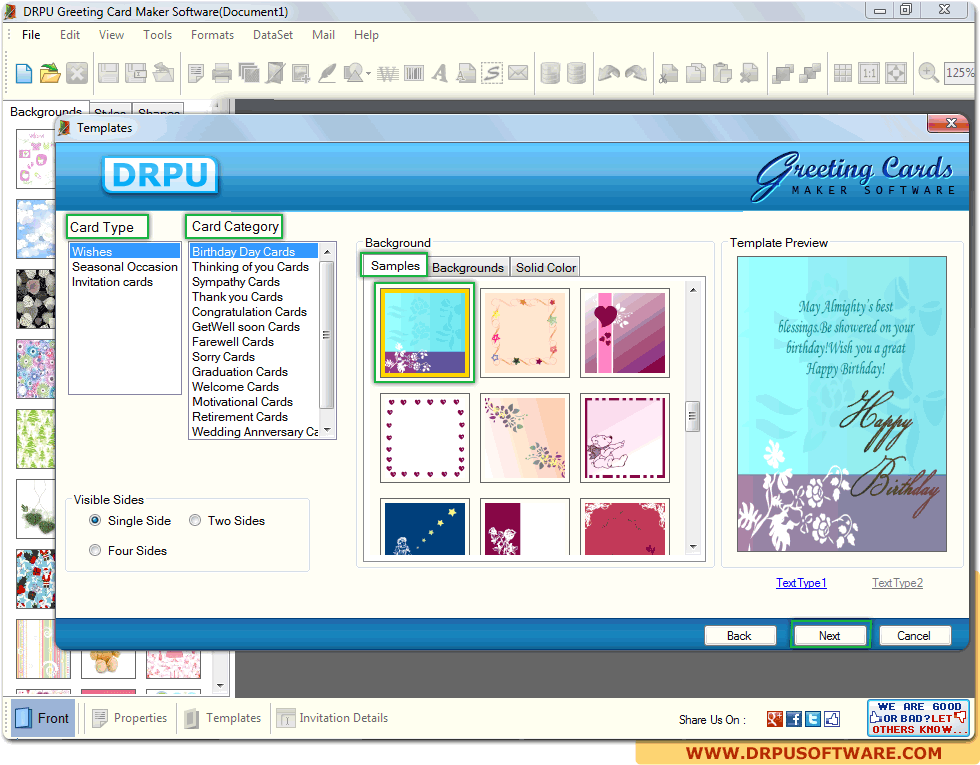Switch to the Solid Color tab
Viewport: 980px width, 765px height.
pyautogui.click(x=546, y=268)
